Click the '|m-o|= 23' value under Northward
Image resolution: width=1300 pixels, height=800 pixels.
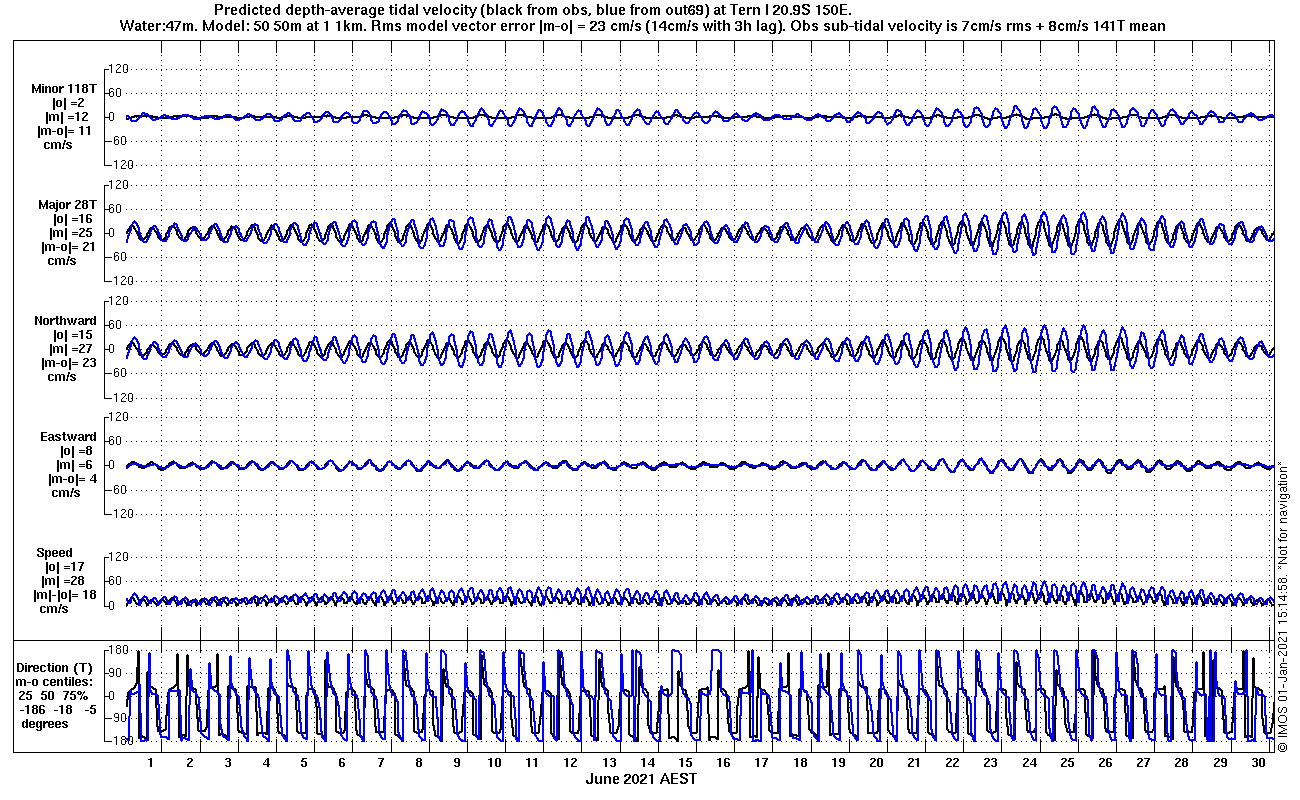click(68, 363)
